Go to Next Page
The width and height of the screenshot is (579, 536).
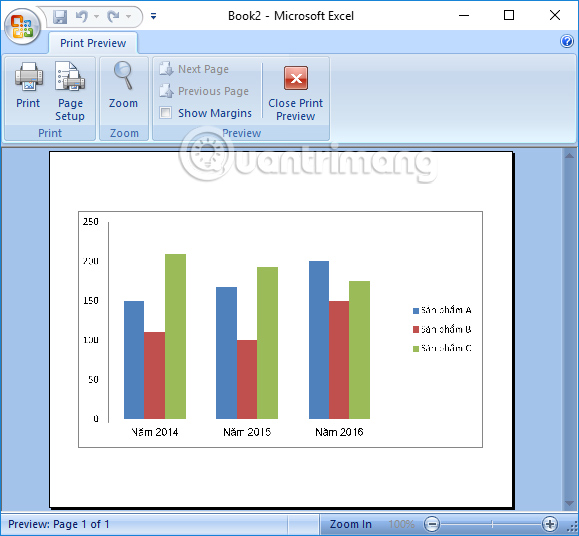194,69
